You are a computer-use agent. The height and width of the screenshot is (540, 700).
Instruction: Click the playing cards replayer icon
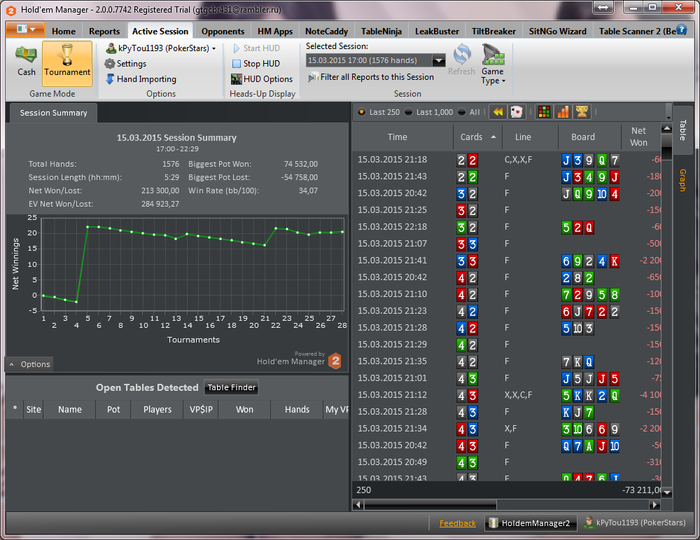click(517, 112)
